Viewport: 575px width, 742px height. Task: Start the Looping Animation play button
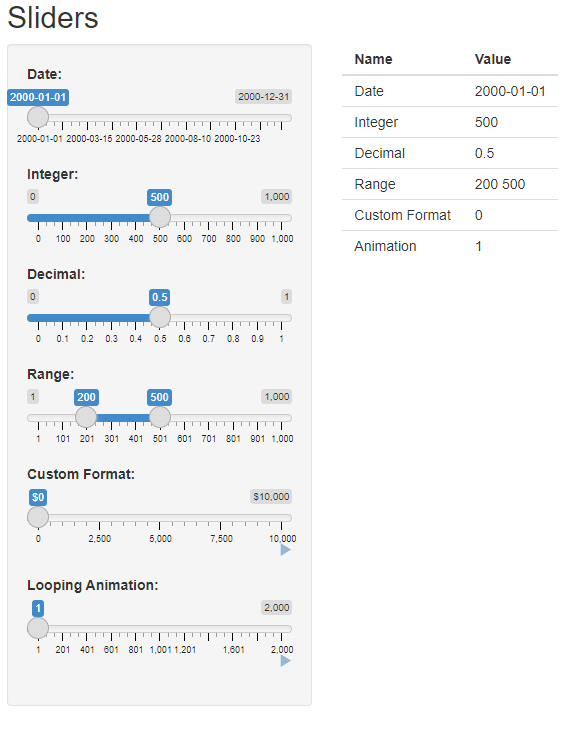(x=285, y=661)
